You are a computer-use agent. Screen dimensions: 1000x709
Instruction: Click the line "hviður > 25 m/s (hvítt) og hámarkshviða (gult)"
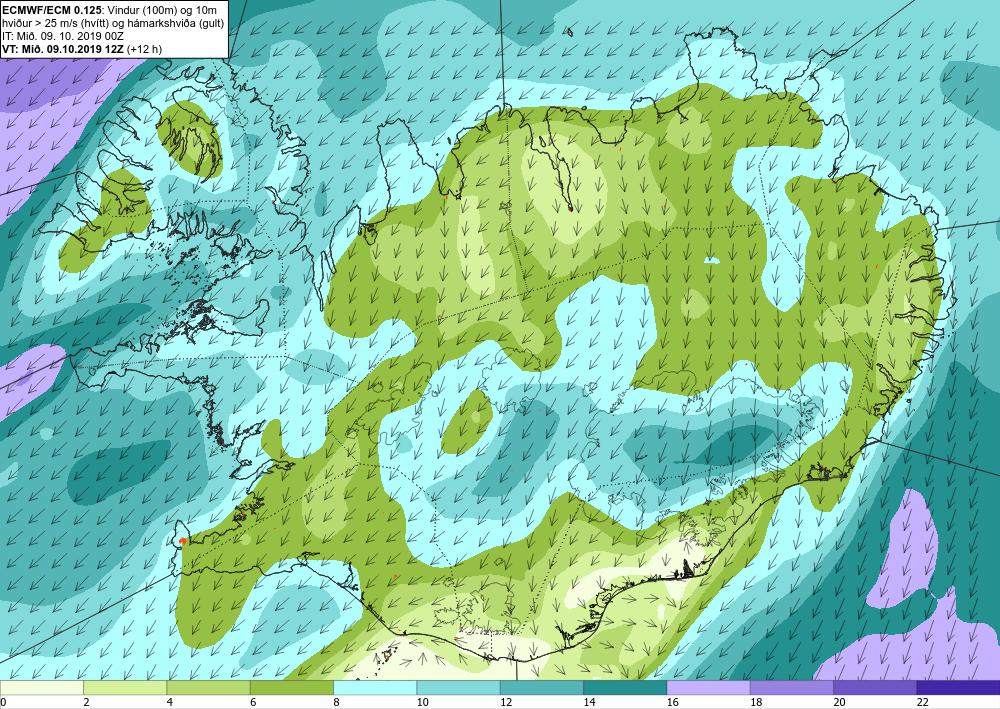click(x=112, y=22)
